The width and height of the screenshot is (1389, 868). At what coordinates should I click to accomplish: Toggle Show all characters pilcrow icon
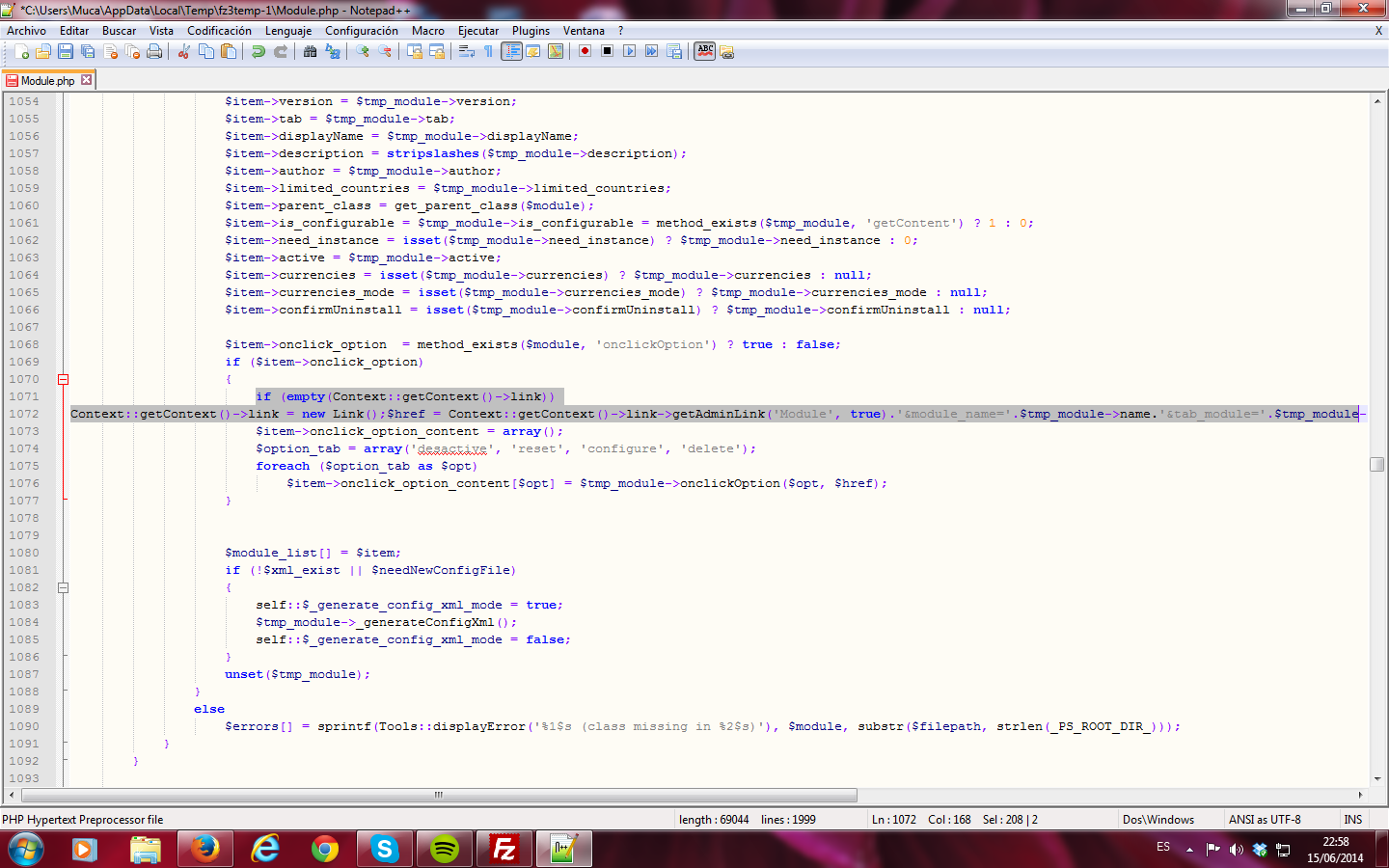[x=488, y=51]
